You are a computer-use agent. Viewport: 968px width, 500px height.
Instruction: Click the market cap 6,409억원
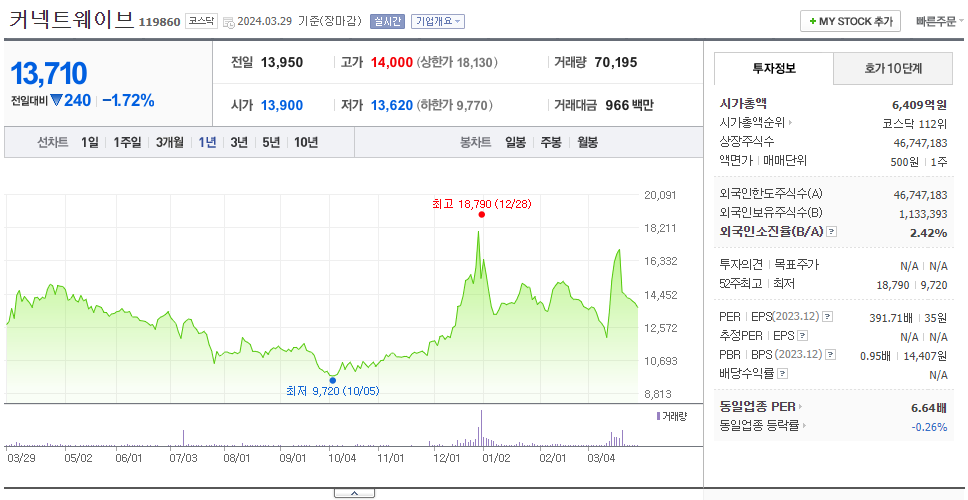point(919,105)
